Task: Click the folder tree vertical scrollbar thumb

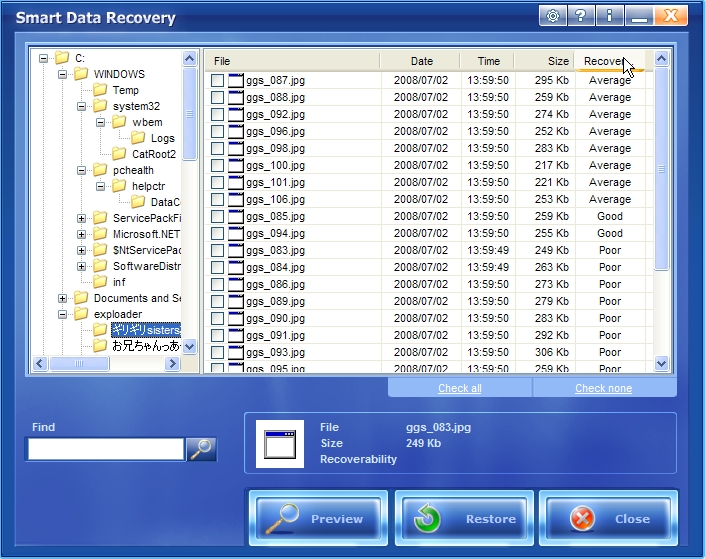Action: 189,114
